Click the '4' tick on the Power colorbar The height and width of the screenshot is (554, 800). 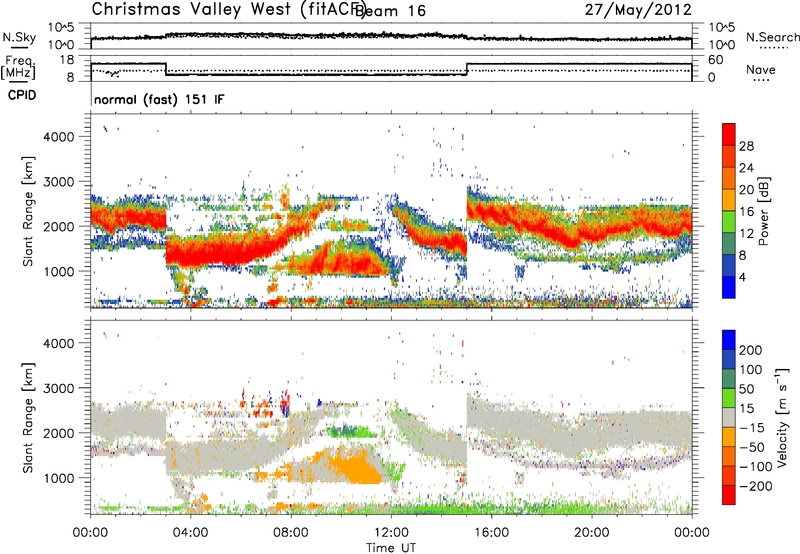(x=742, y=277)
